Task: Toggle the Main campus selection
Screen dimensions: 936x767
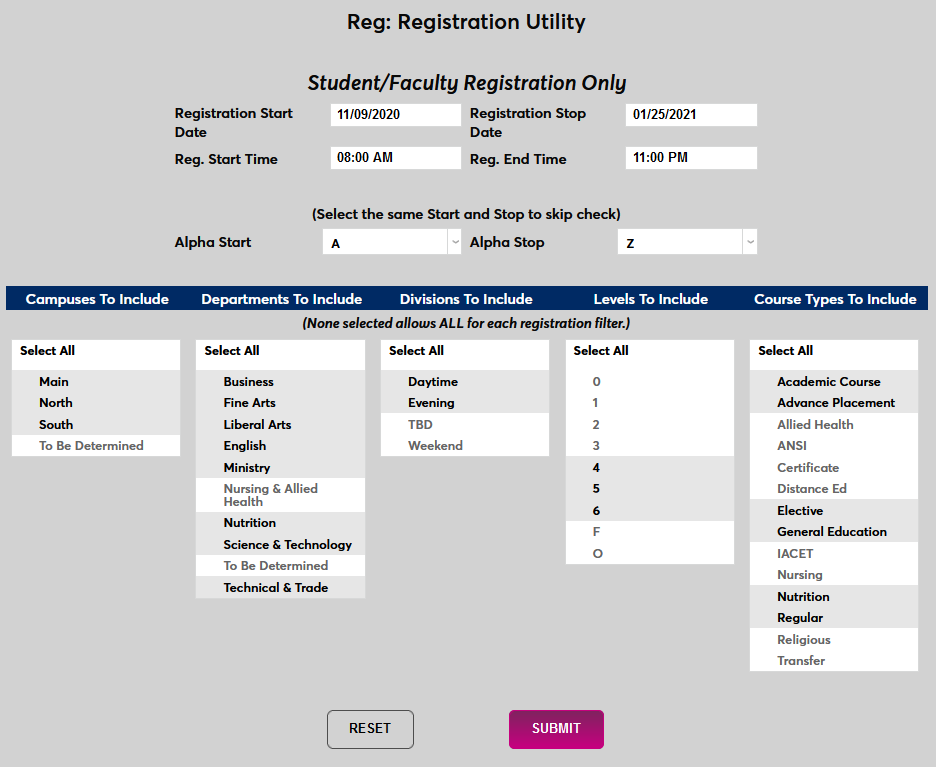Action: pyautogui.click(x=53, y=381)
